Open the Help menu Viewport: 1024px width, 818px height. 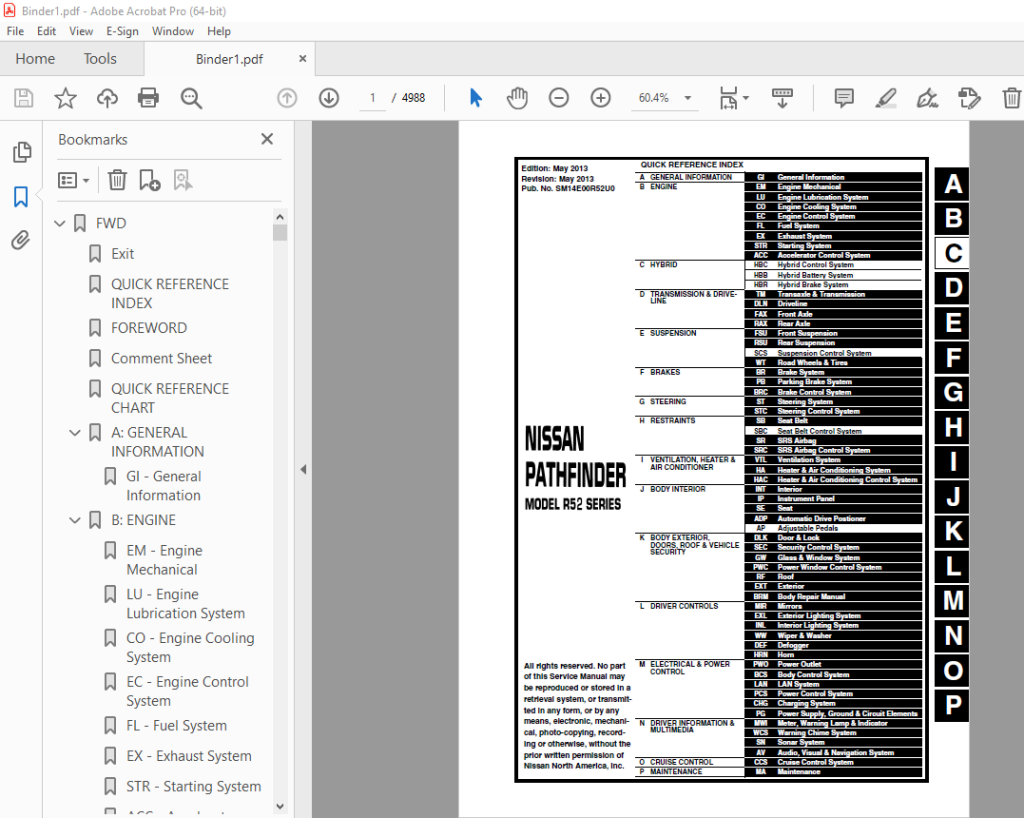[x=219, y=31]
